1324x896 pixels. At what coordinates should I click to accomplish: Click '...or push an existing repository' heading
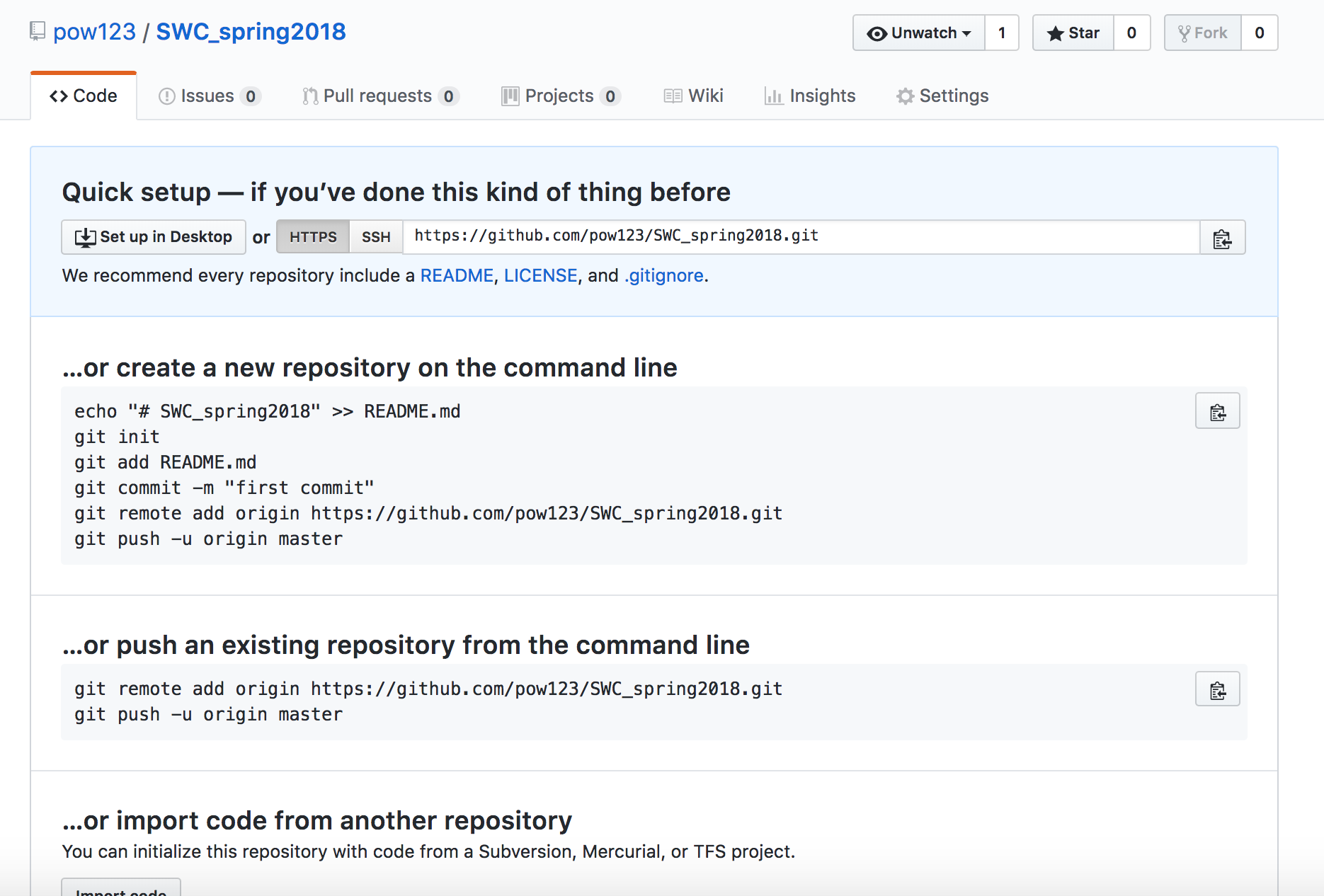click(406, 645)
